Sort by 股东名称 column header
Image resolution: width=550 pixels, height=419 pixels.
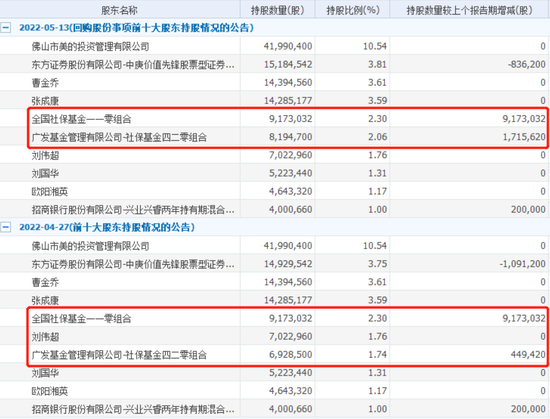point(119,10)
